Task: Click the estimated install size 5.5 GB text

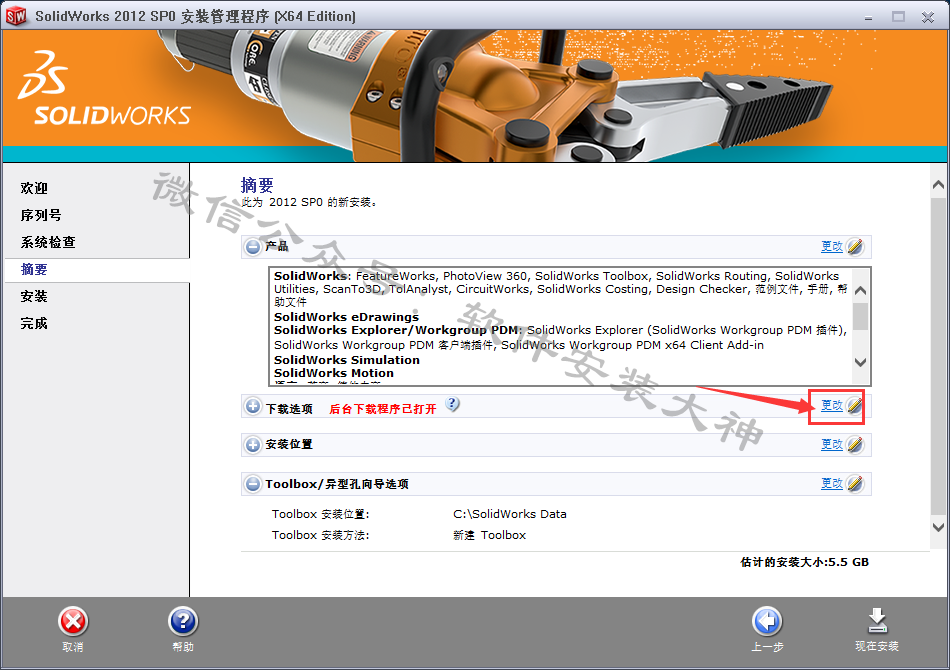Action: click(x=805, y=562)
